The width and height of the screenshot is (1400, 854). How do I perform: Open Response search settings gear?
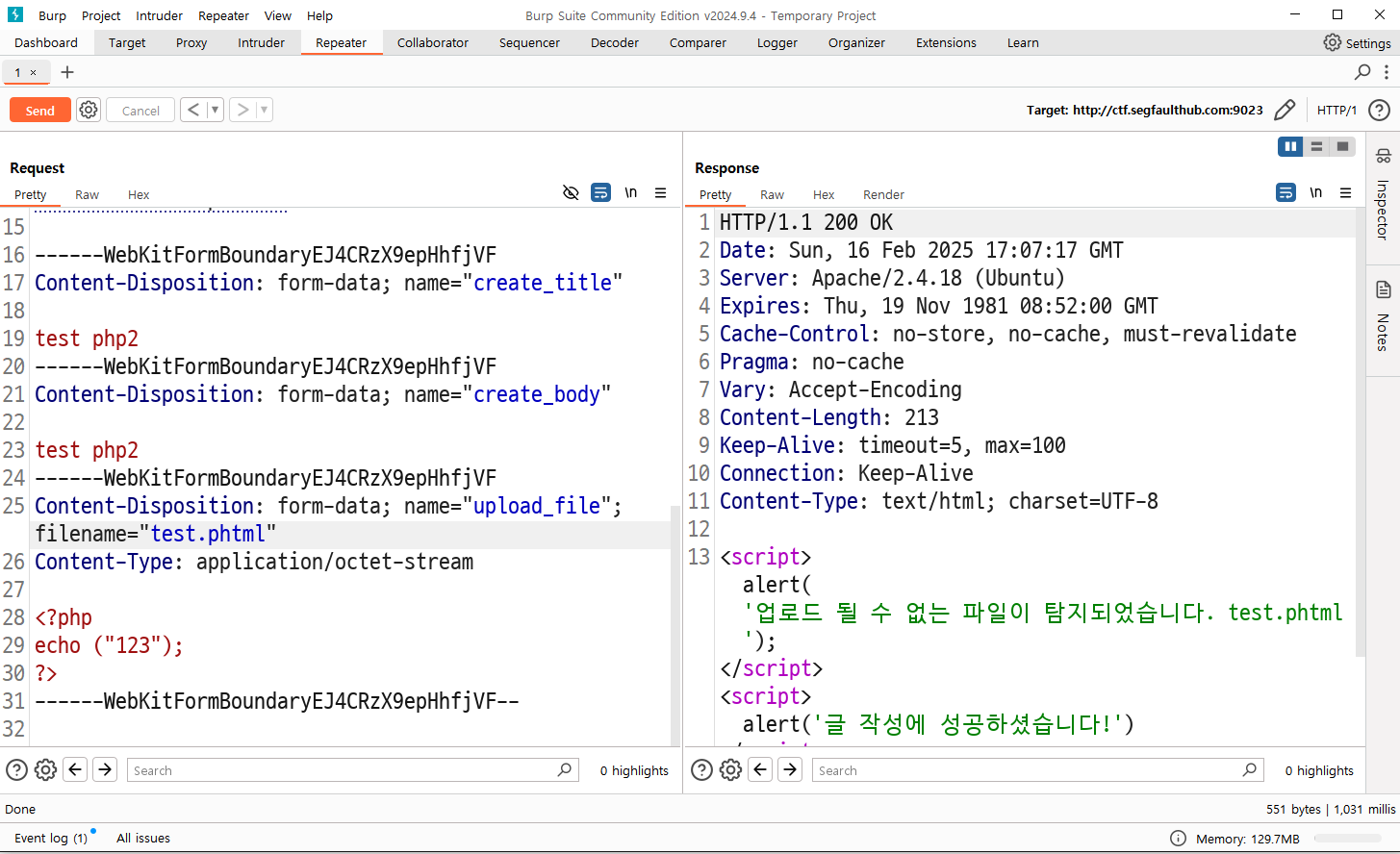730,770
